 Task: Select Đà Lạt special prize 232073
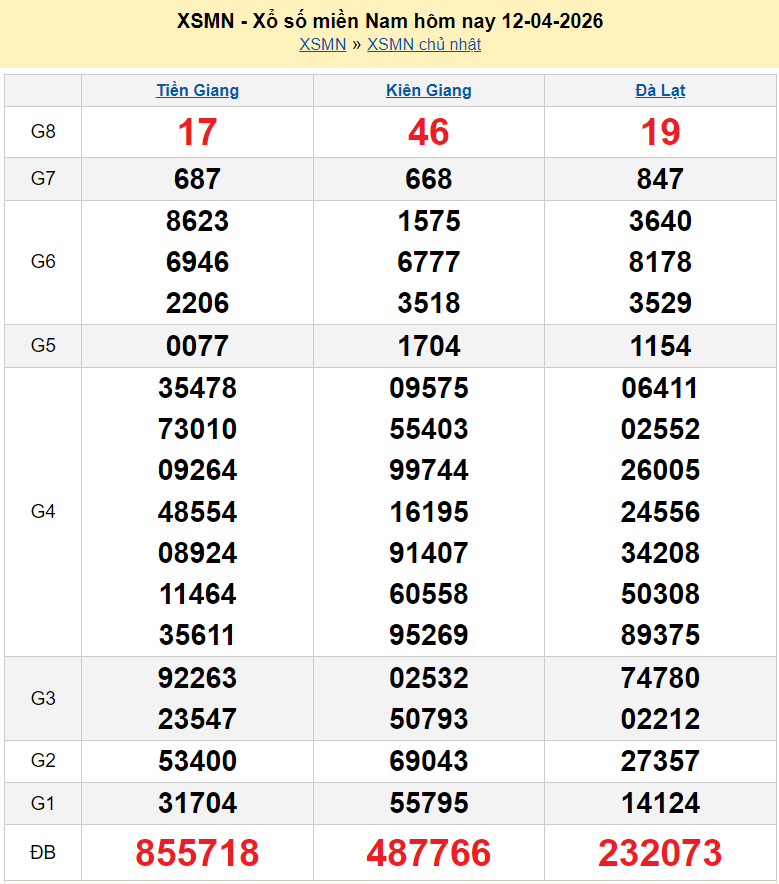point(660,853)
